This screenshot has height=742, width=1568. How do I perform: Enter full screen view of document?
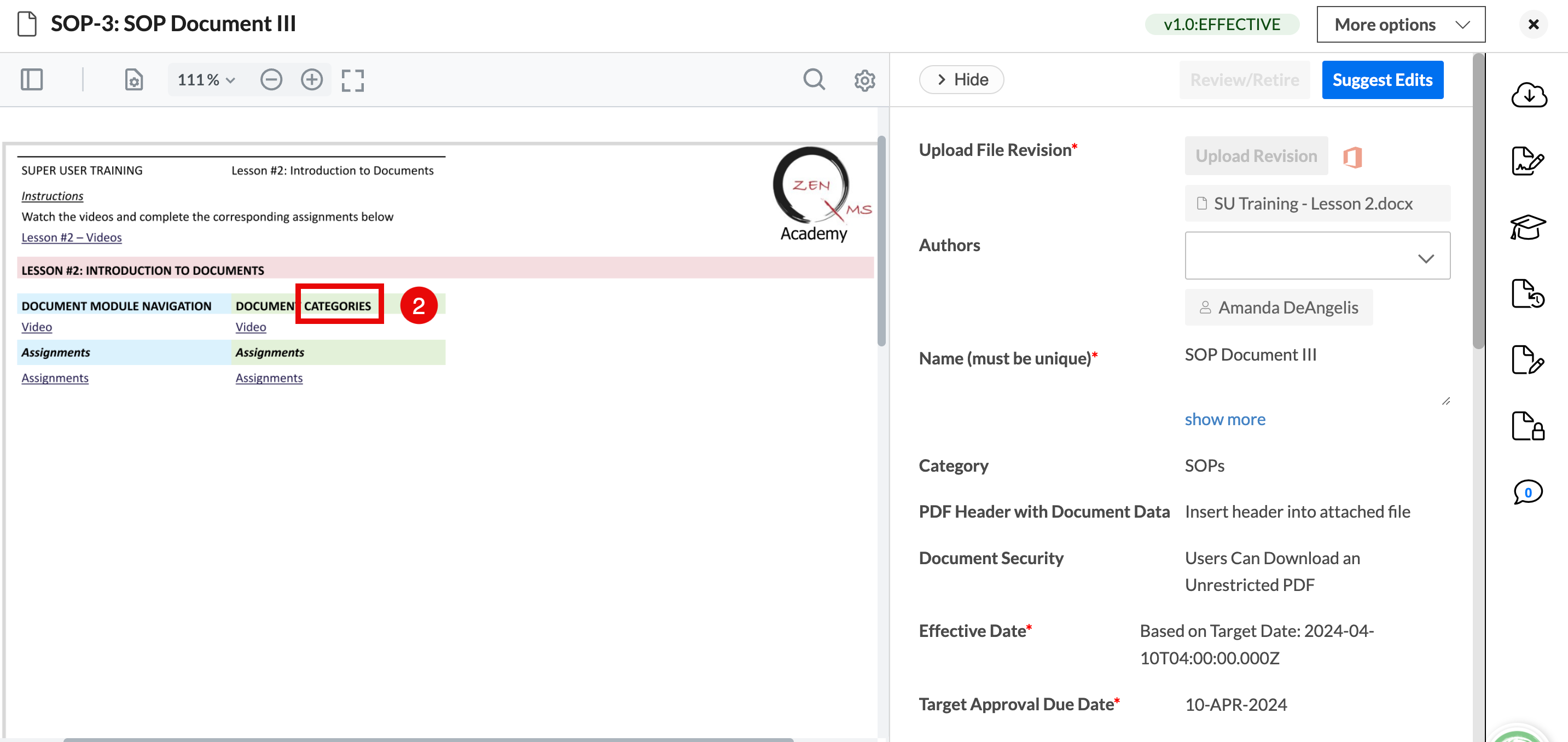[x=352, y=80]
